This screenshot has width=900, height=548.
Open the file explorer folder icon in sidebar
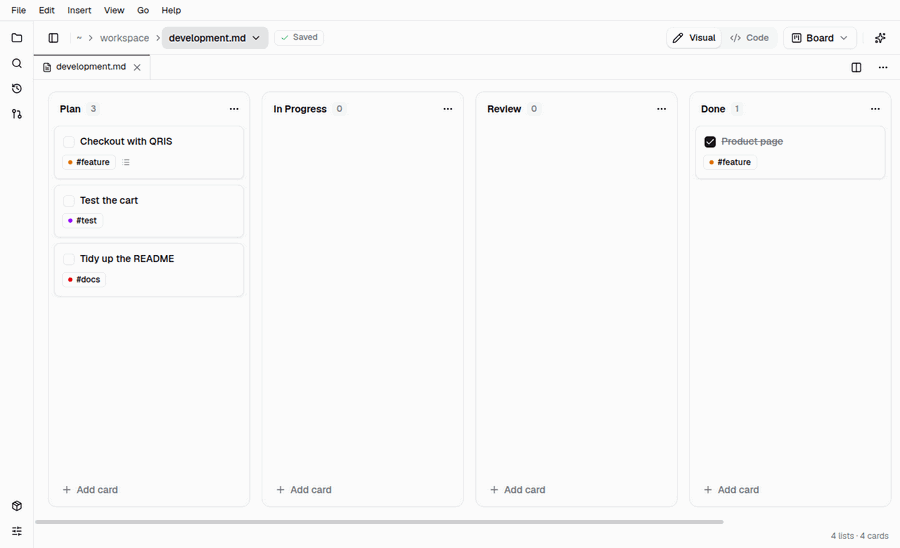point(17,38)
